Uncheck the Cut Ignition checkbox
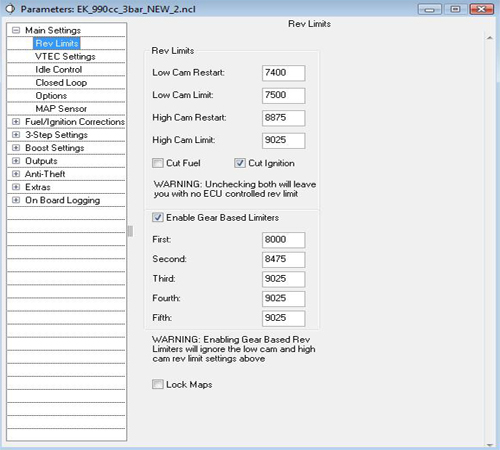 [240, 163]
